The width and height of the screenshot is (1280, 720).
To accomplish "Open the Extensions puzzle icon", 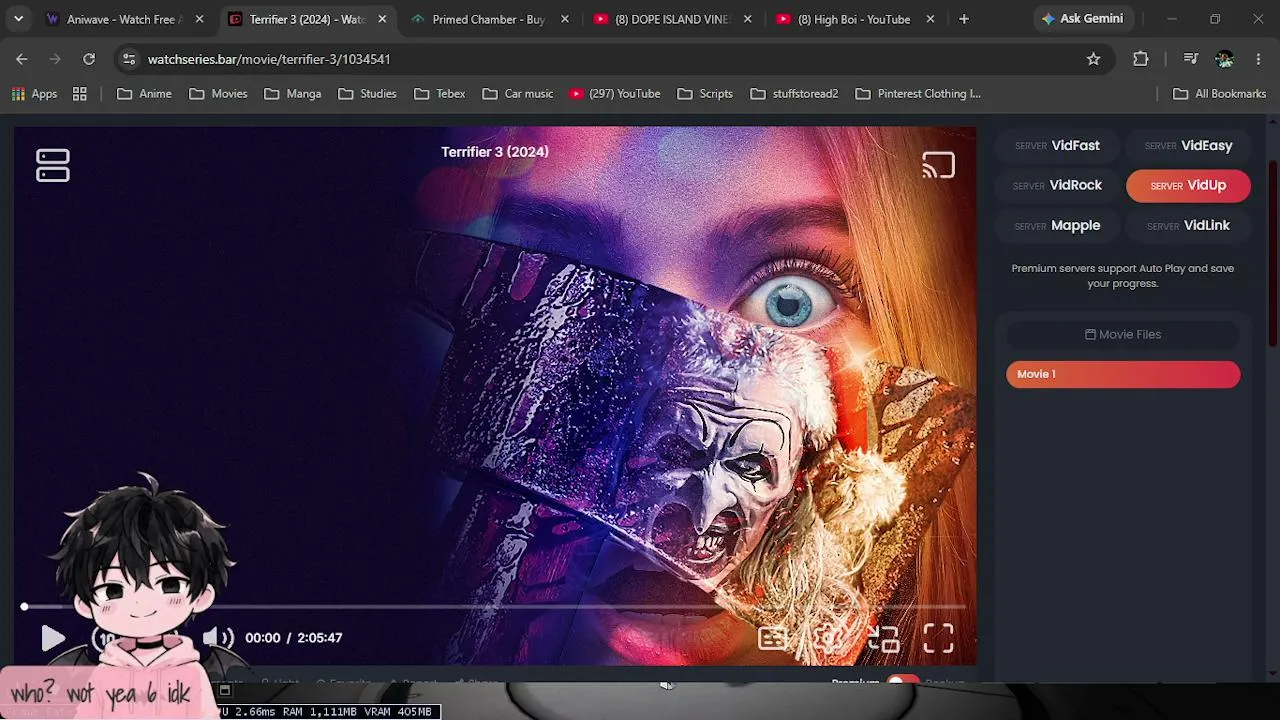I will coord(1141,59).
